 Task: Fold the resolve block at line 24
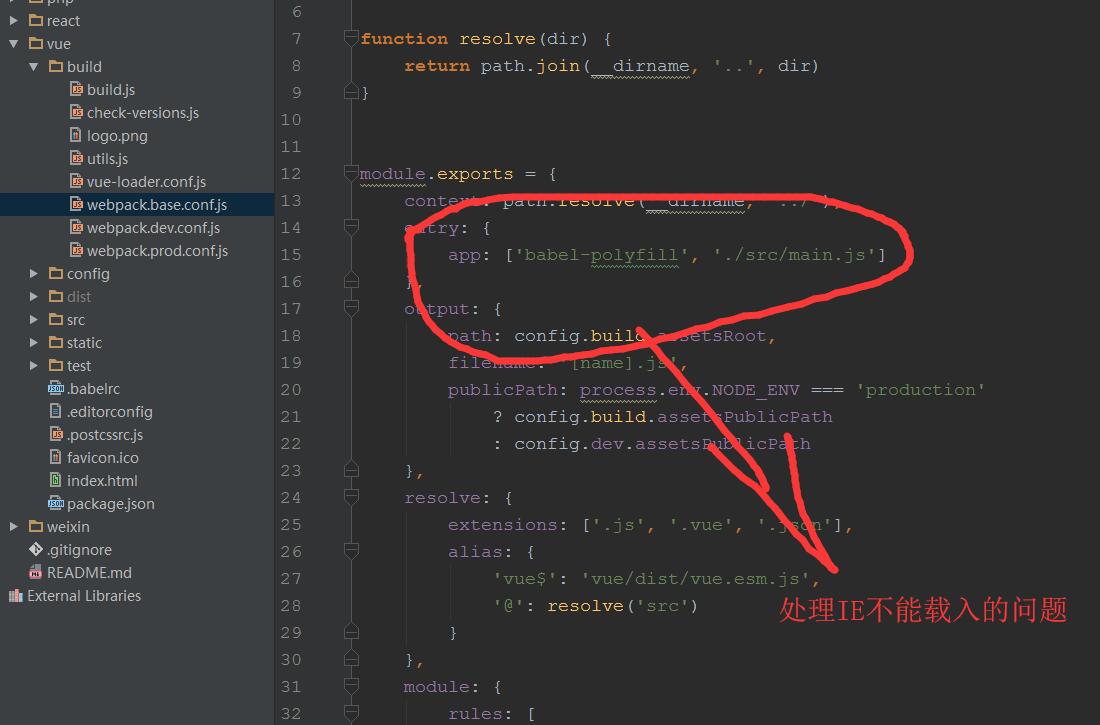(x=351, y=497)
